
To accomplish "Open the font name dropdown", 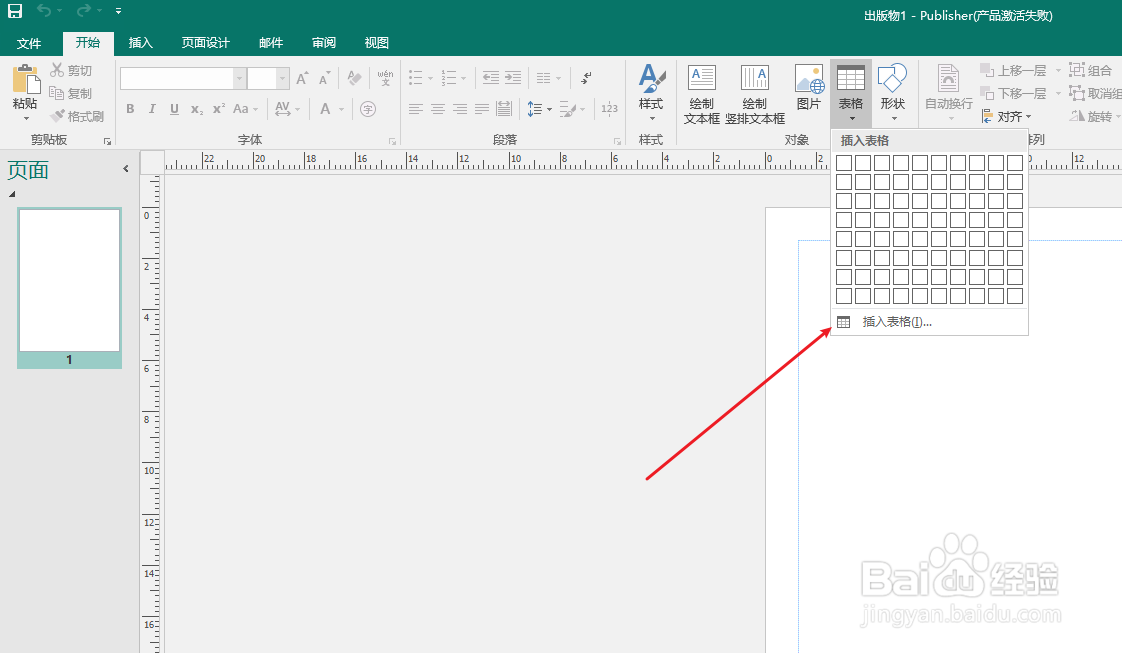I will coord(238,77).
